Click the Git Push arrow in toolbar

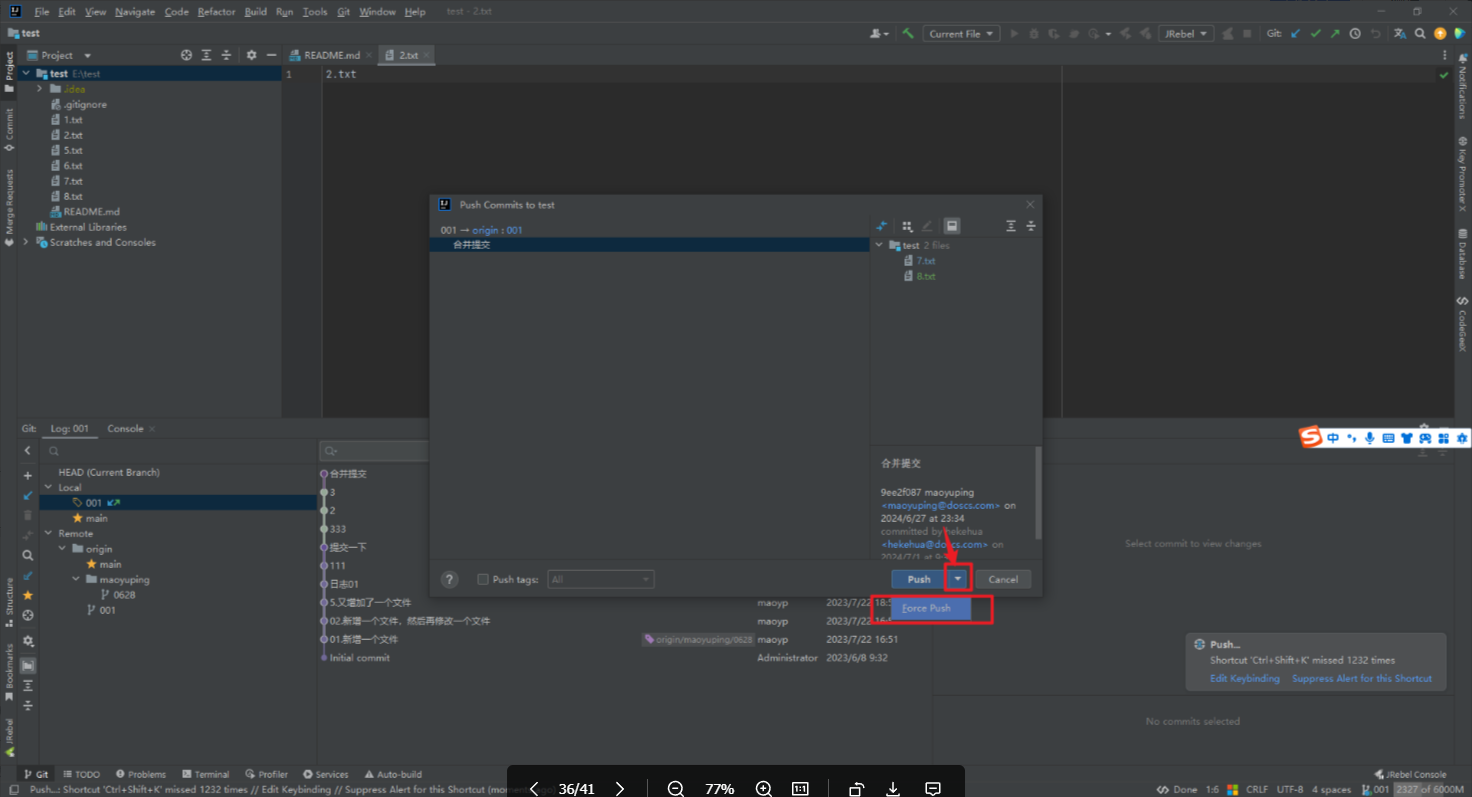1335,33
